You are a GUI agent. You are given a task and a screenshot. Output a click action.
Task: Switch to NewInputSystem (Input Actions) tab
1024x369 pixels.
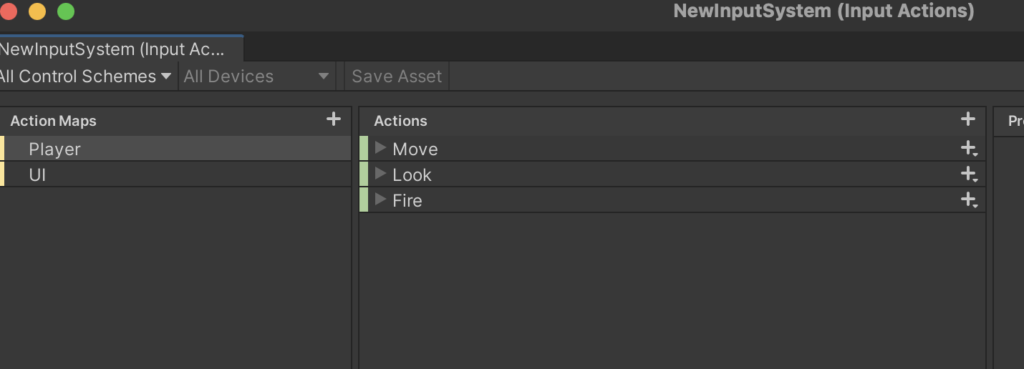point(121,49)
